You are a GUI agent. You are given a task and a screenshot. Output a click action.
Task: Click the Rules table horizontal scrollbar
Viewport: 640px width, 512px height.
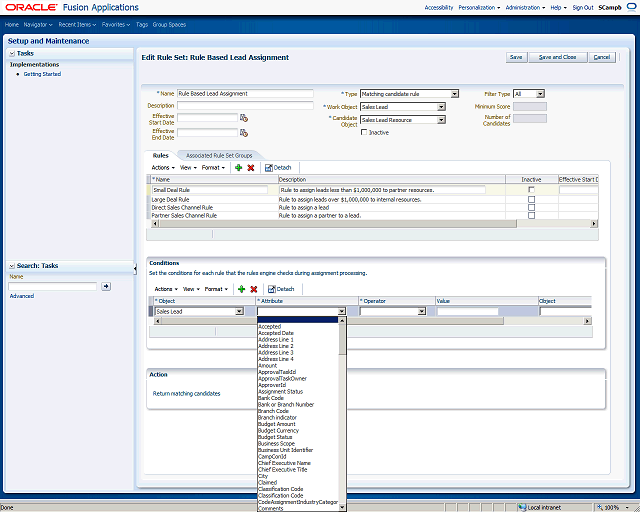tap(338, 224)
